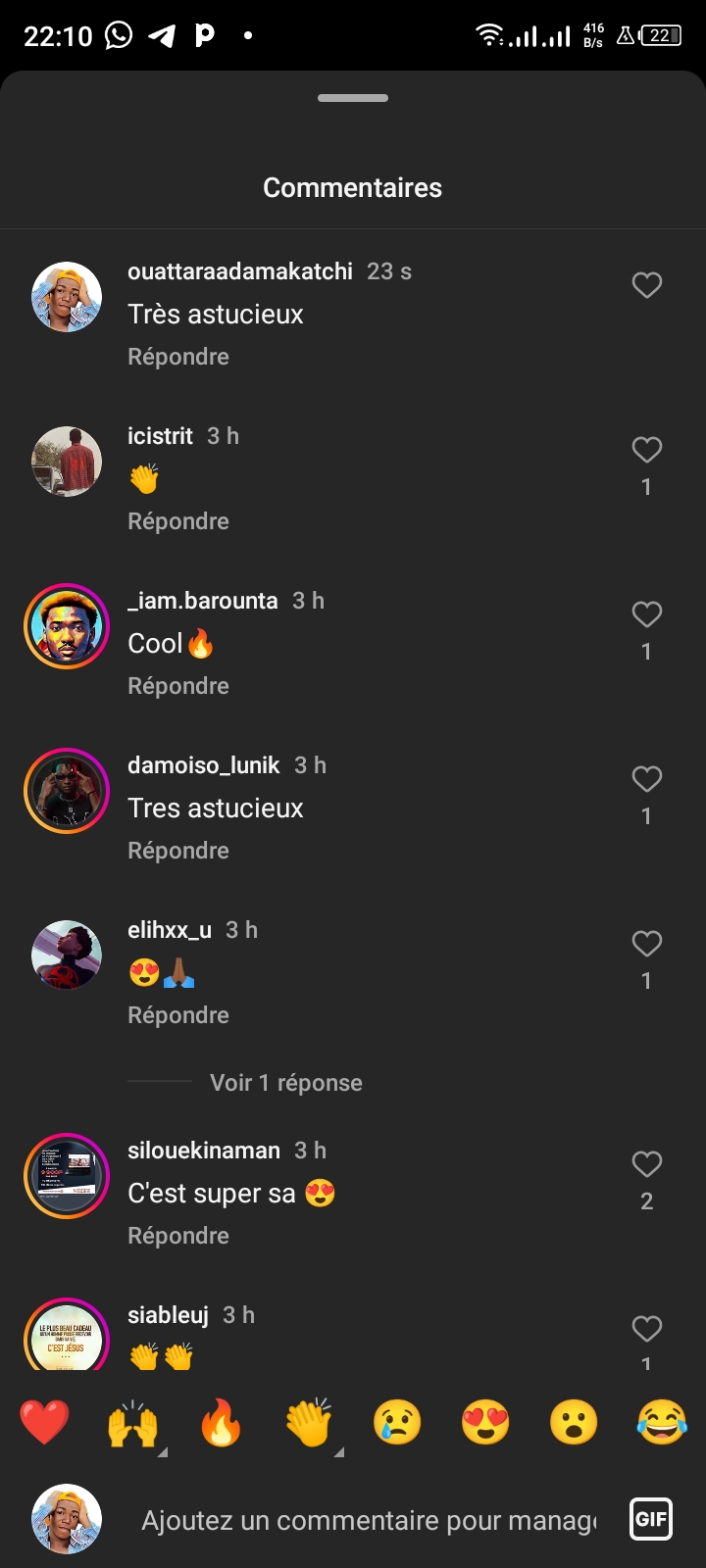Open _iam.barounta's profile picture
This screenshot has width=706, height=1568.
[x=67, y=626]
